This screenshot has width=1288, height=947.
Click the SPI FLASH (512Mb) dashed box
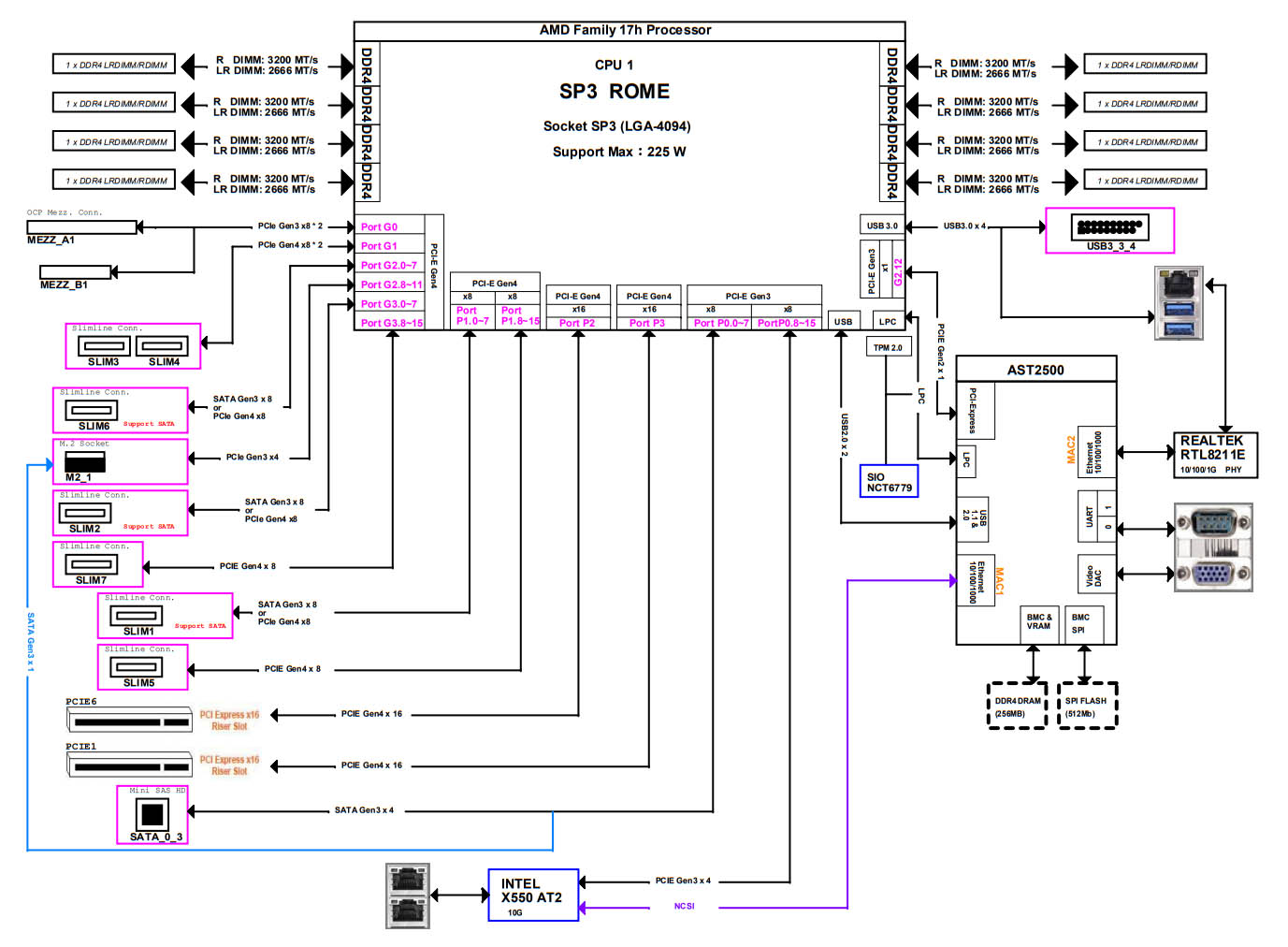(1087, 707)
